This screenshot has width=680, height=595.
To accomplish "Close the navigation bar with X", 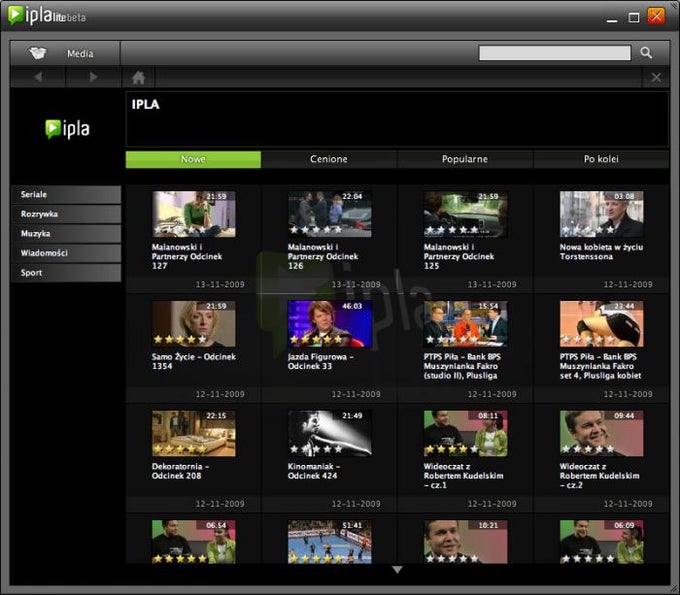I will point(656,78).
